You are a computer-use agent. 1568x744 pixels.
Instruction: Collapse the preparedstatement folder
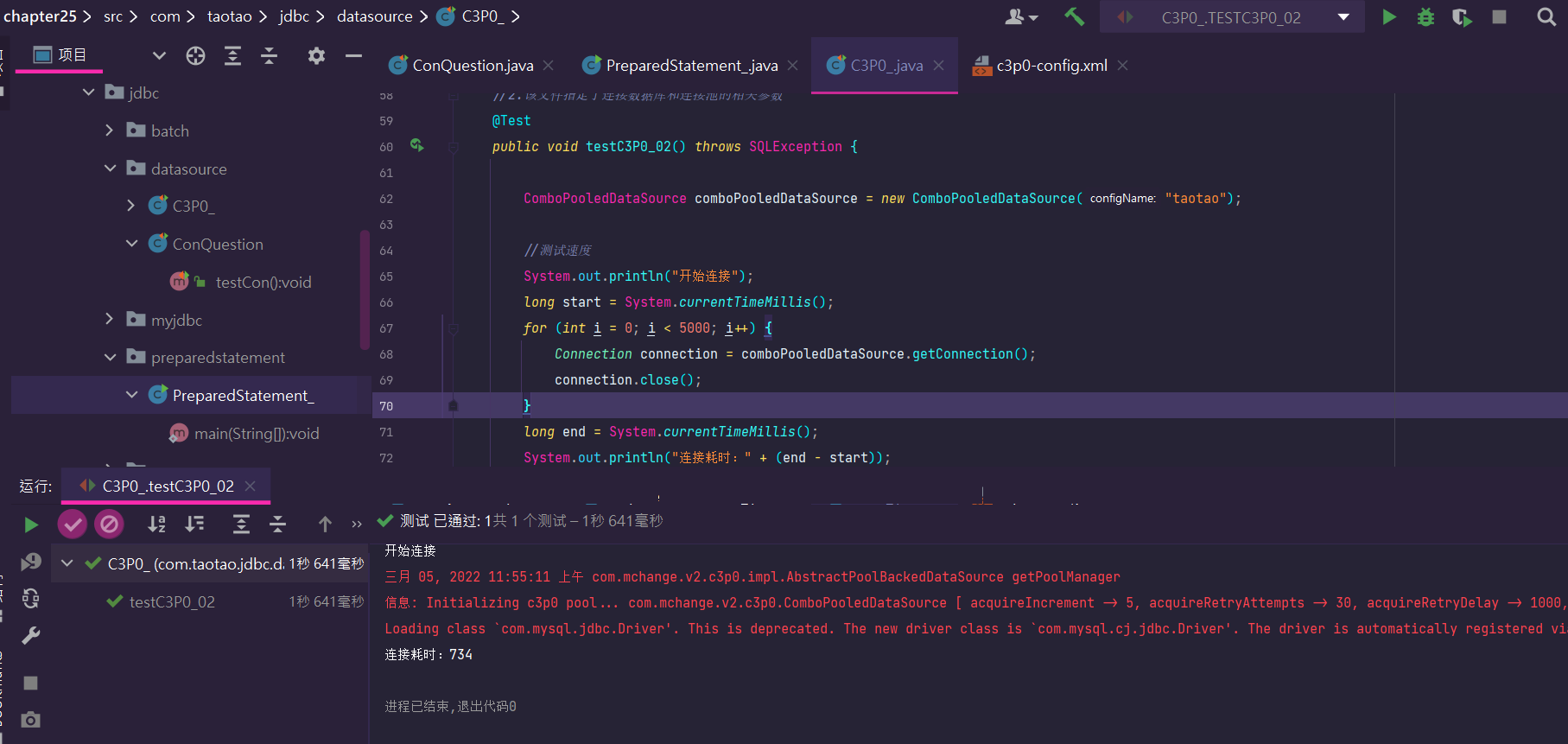pyautogui.click(x=110, y=356)
